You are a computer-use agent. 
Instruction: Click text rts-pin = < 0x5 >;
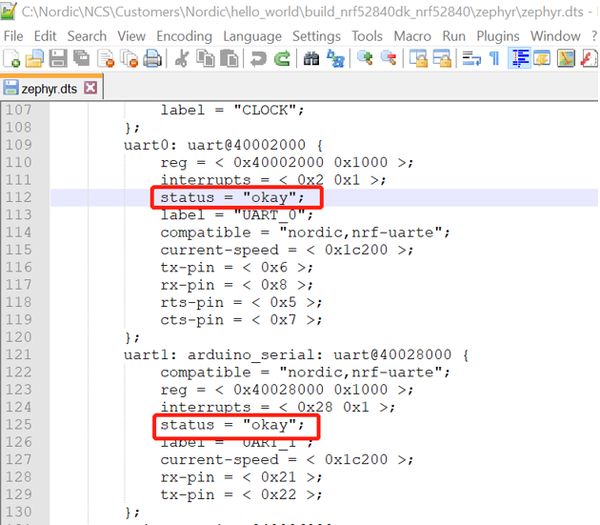coord(241,302)
